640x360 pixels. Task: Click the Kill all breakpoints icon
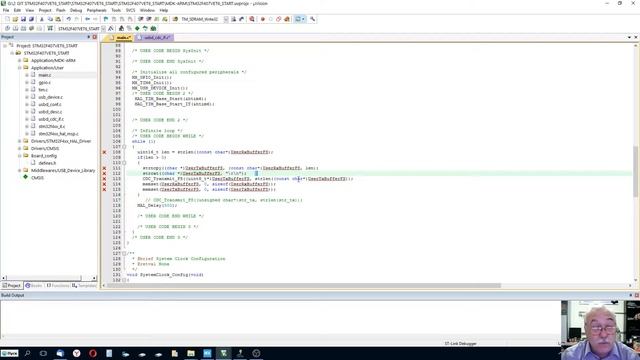coord(287,19)
